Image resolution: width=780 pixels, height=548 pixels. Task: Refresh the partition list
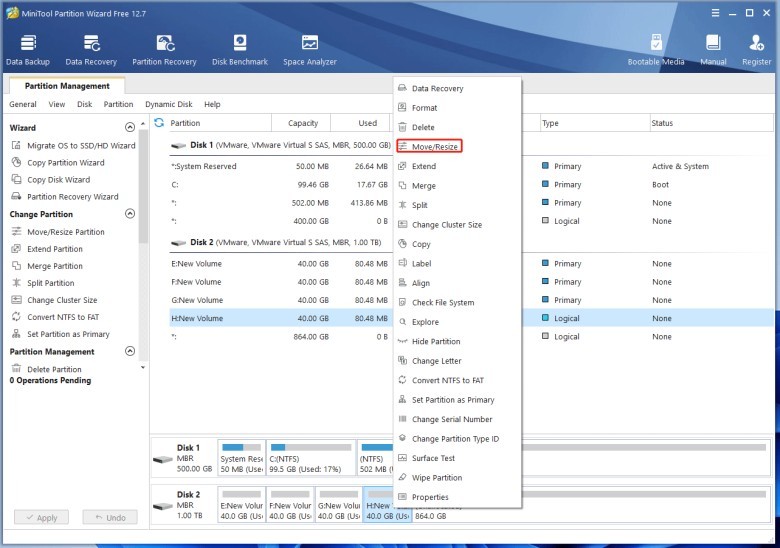[x=159, y=123]
